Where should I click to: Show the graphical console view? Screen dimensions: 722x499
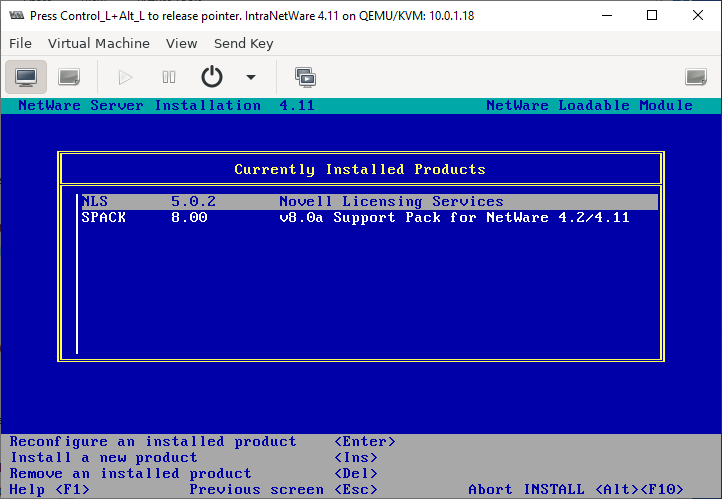tap(26, 77)
